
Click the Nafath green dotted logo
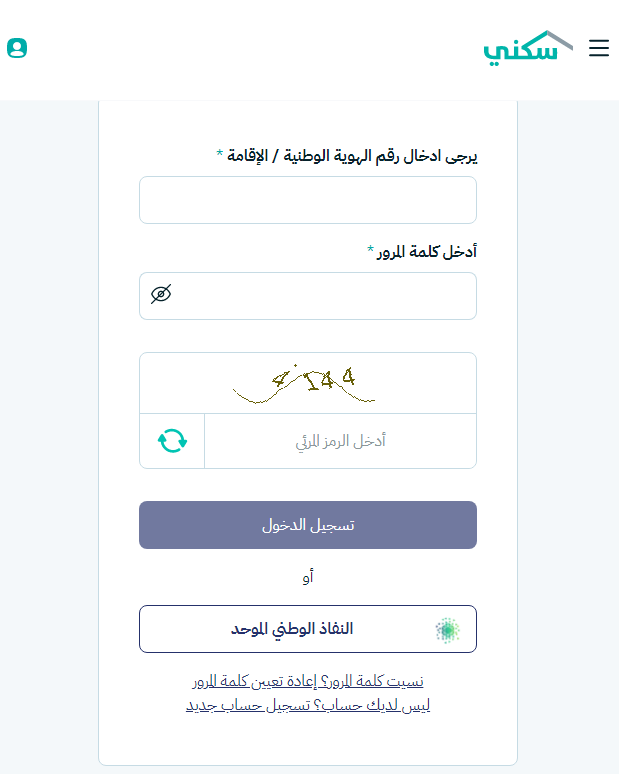point(448,629)
